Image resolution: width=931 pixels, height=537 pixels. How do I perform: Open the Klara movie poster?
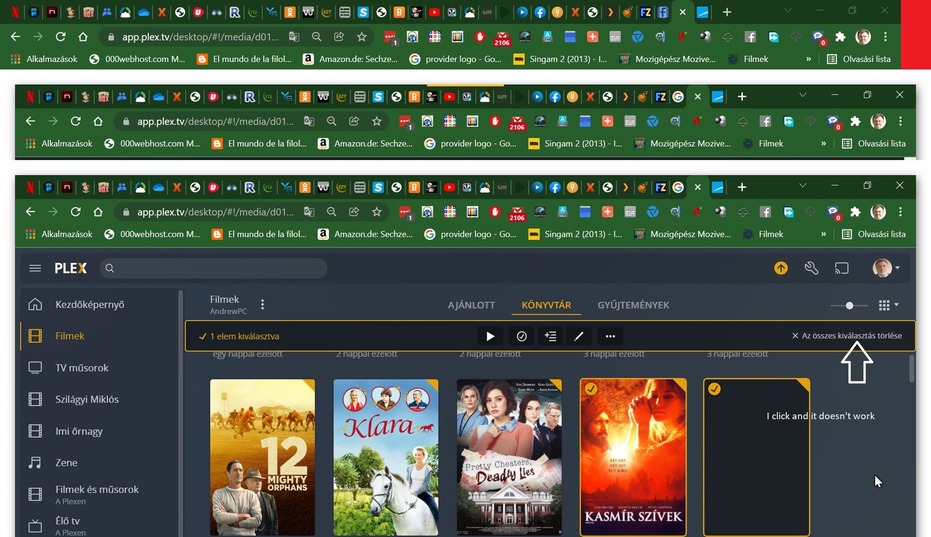(386, 457)
